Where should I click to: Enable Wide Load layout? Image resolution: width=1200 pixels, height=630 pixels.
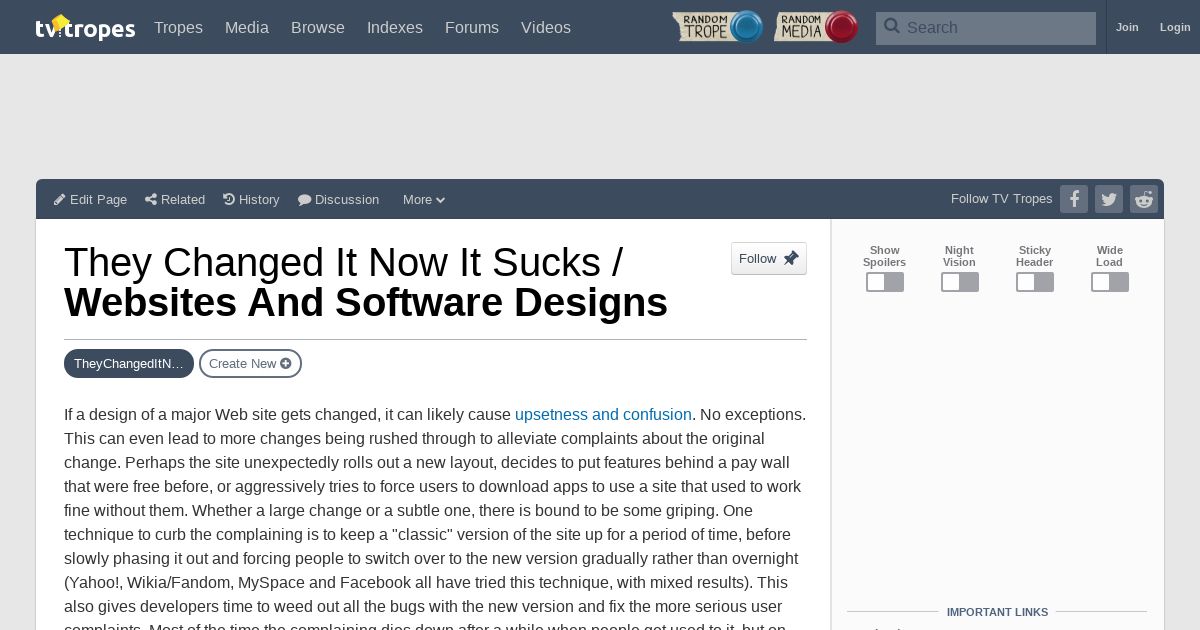(x=1110, y=282)
